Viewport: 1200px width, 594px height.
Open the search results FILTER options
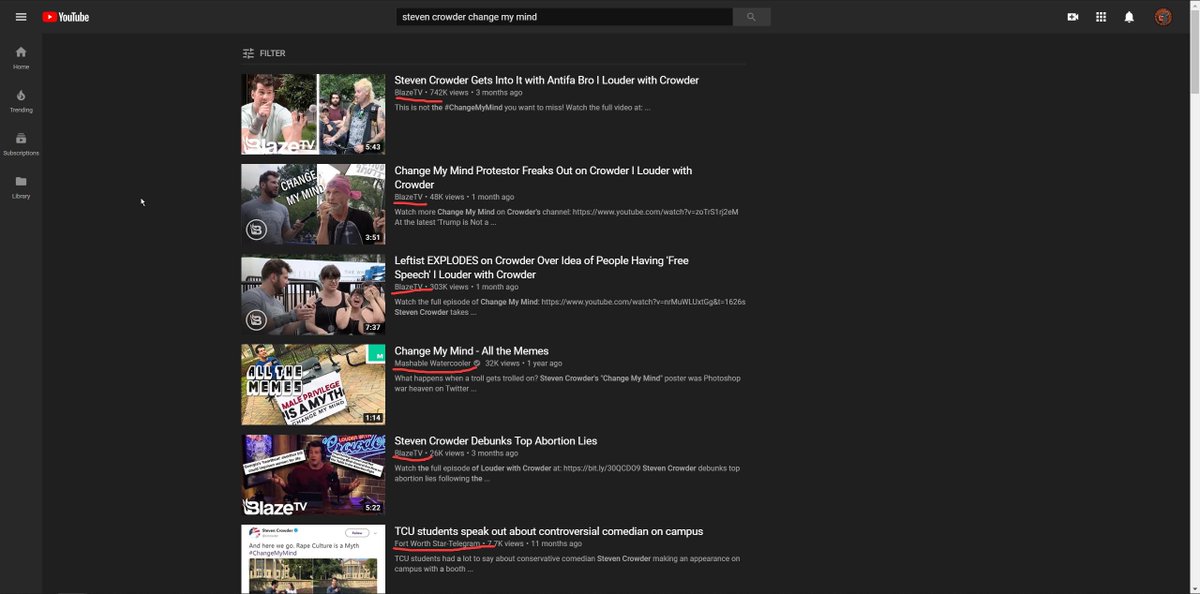pyautogui.click(x=264, y=53)
